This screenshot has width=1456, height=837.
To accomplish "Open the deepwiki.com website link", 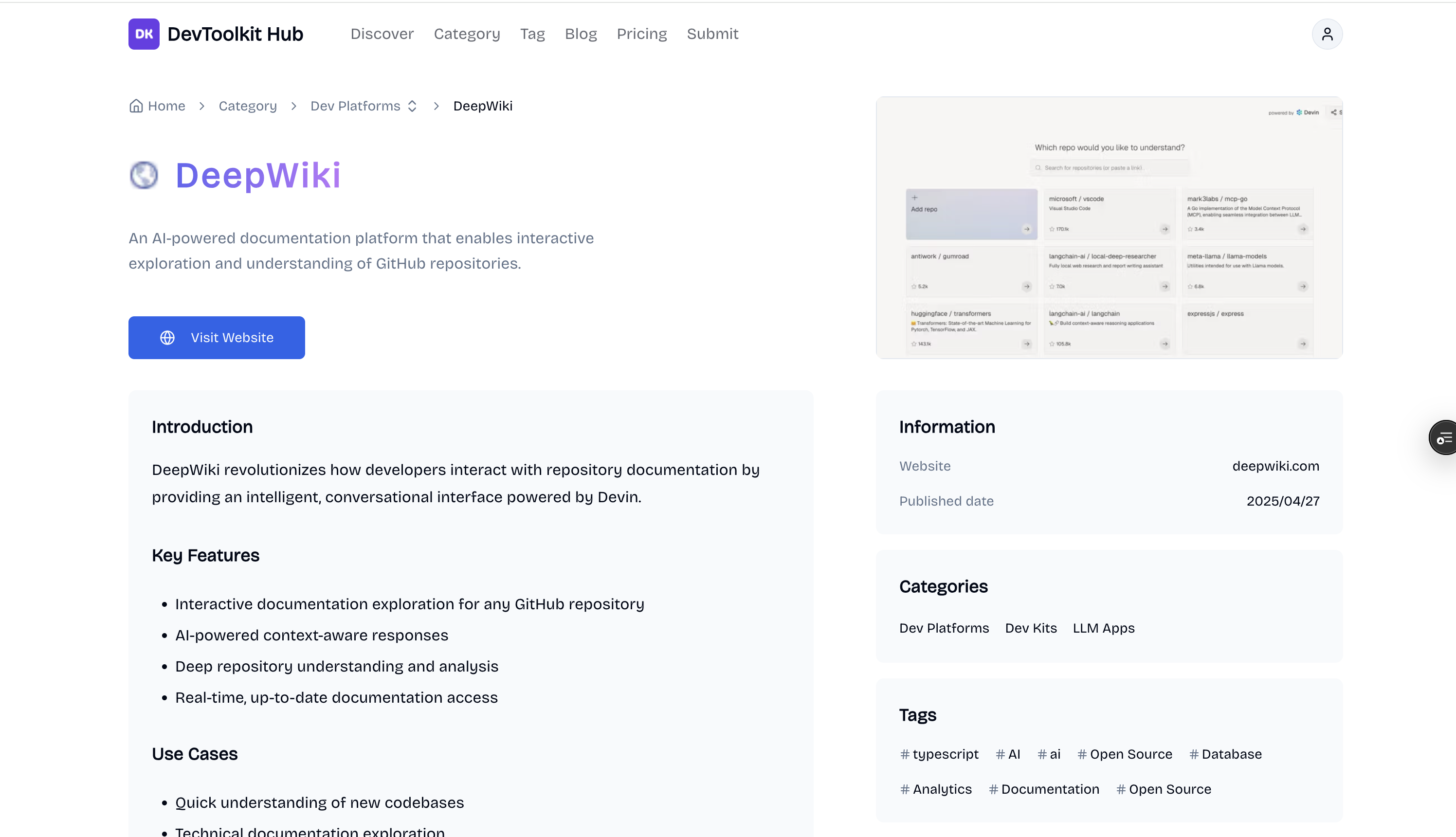I will click(x=1275, y=466).
